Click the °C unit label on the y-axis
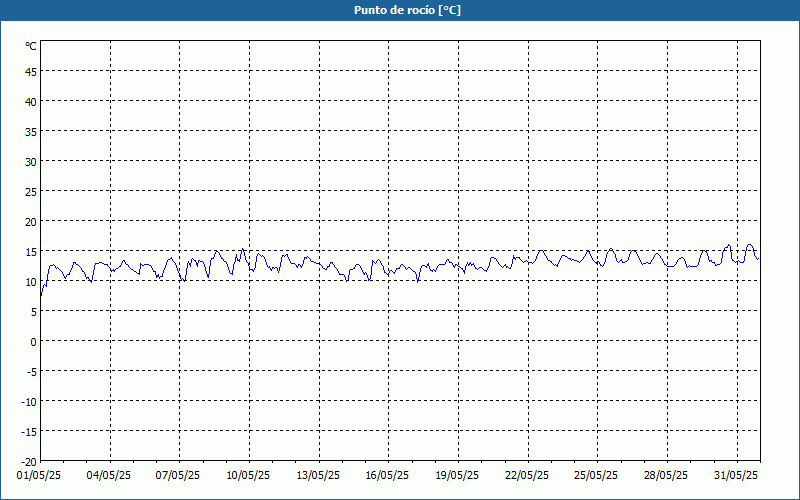 (x=31, y=46)
